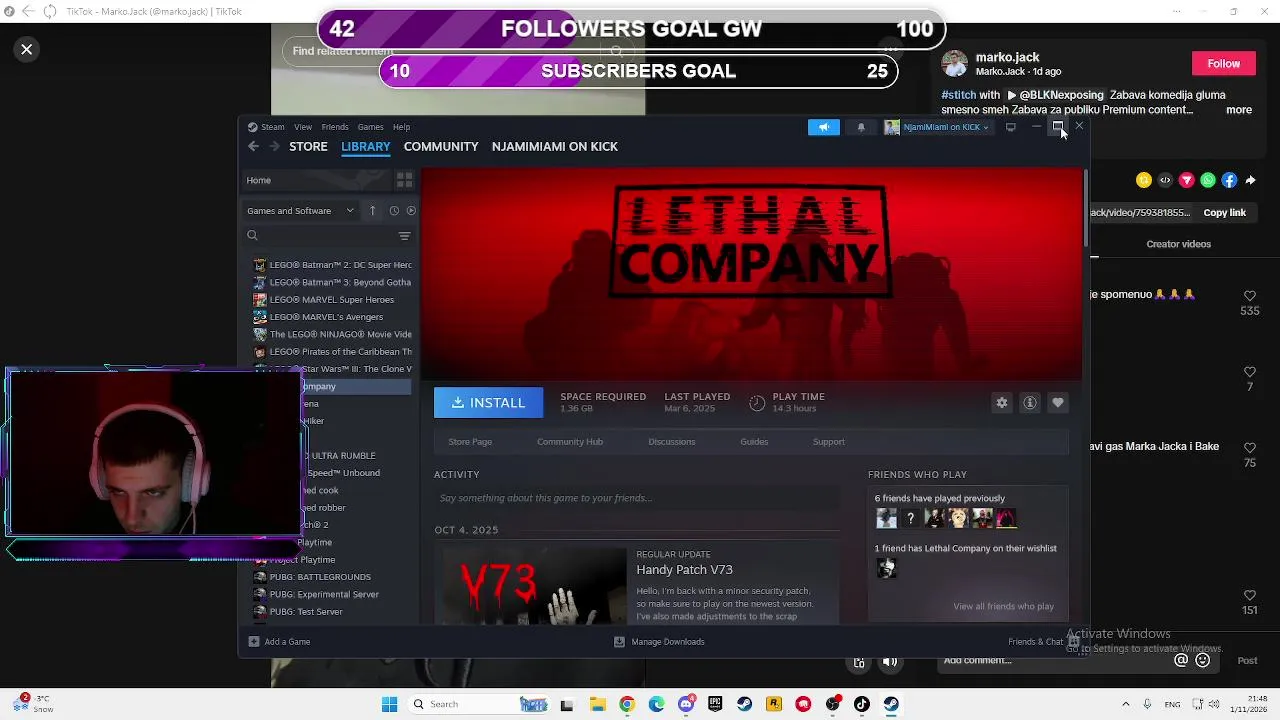This screenshot has height=720, width=1280.
Task: Open the NjamiMiami on KICK account dropdown
Action: pos(937,127)
